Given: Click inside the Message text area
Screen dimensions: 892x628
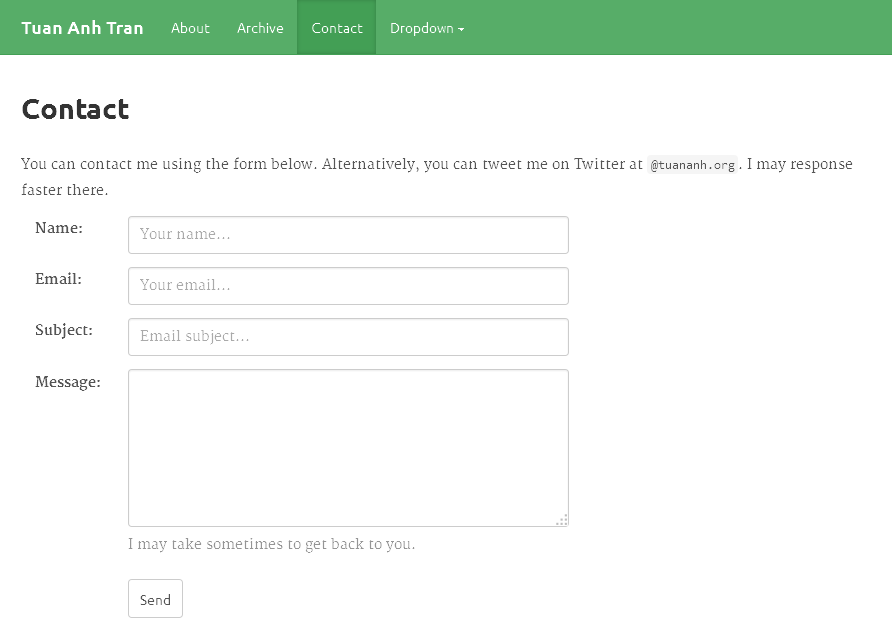Looking at the screenshot, I should [348, 447].
